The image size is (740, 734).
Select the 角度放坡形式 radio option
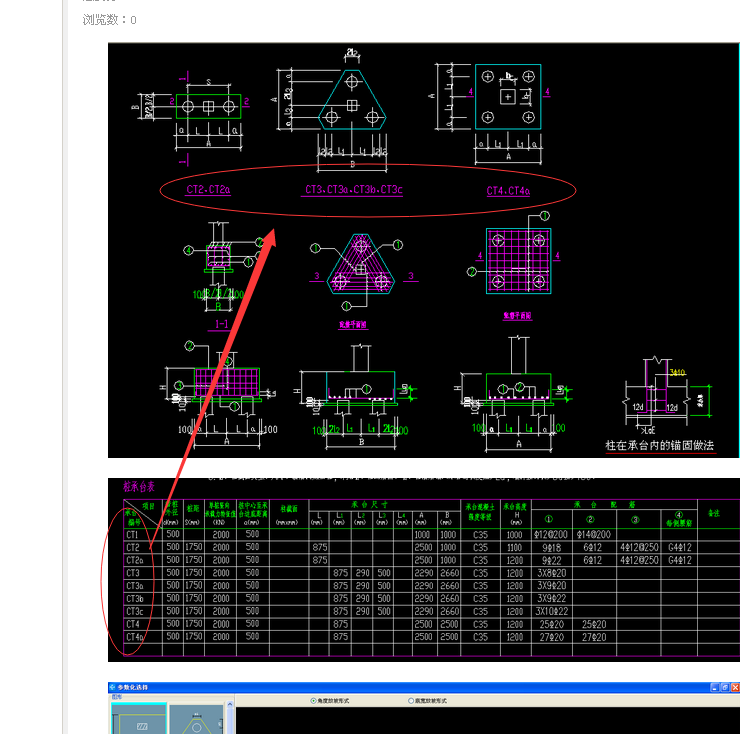(330, 700)
